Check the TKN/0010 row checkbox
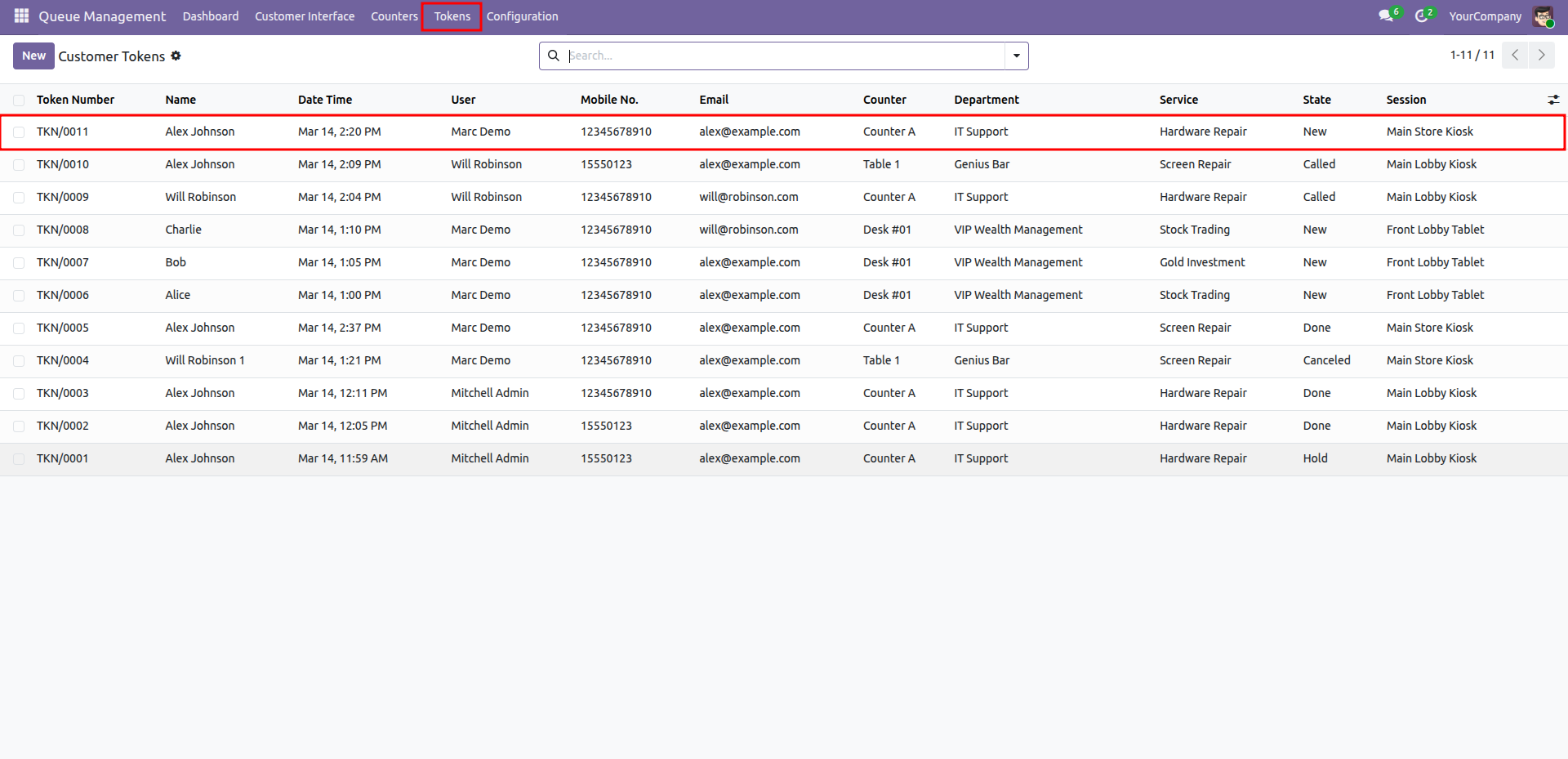 [x=19, y=164]
